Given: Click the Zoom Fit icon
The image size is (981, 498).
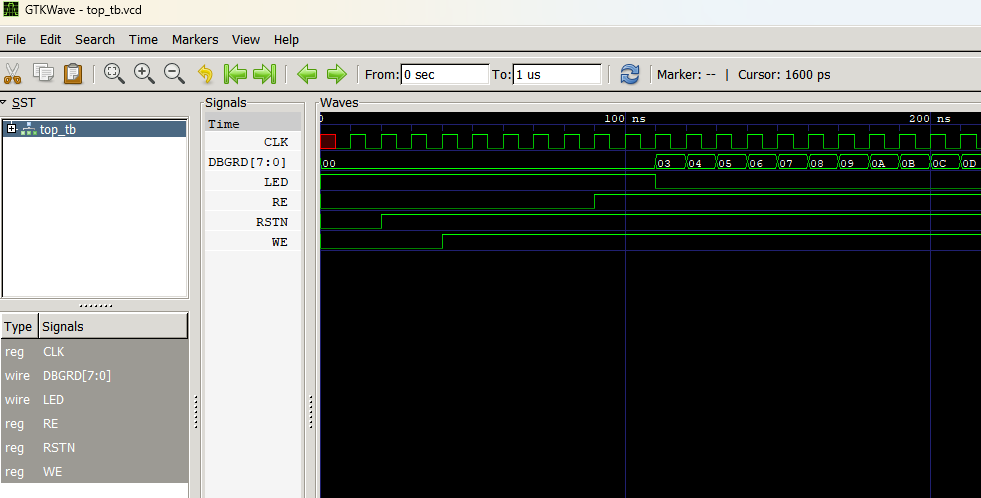Looking at the screenshot, I should tap(114, 73).
